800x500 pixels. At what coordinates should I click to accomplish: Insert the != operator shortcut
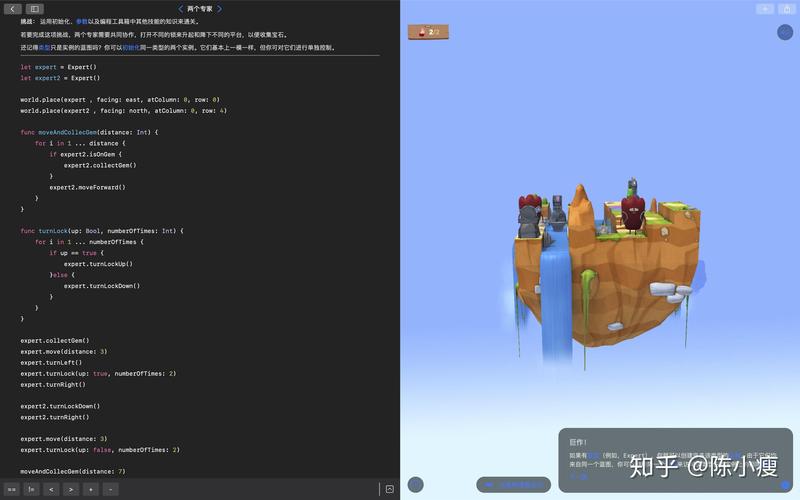point(31,489)
